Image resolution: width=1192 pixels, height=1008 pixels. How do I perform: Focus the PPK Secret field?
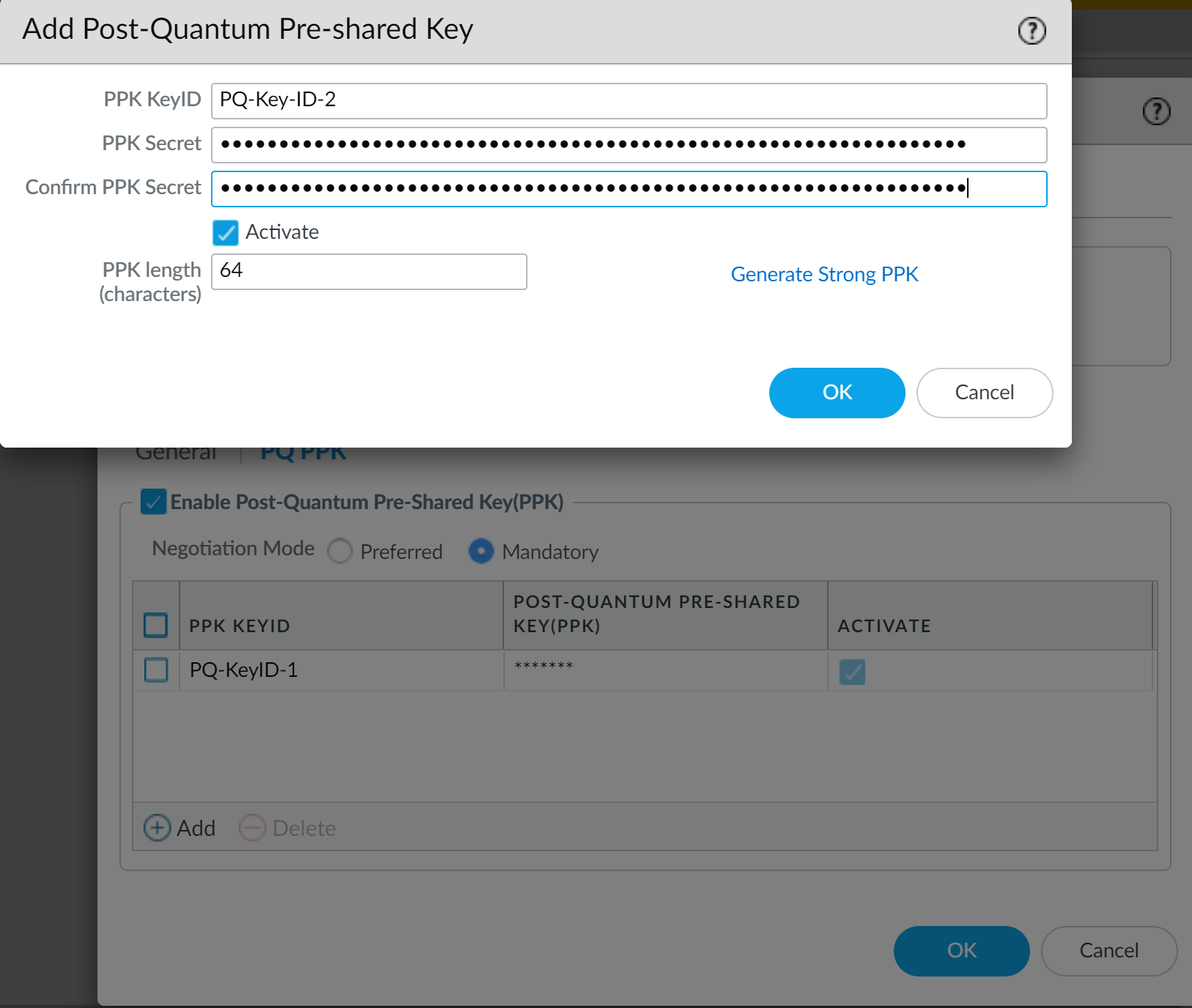[629, 144]
